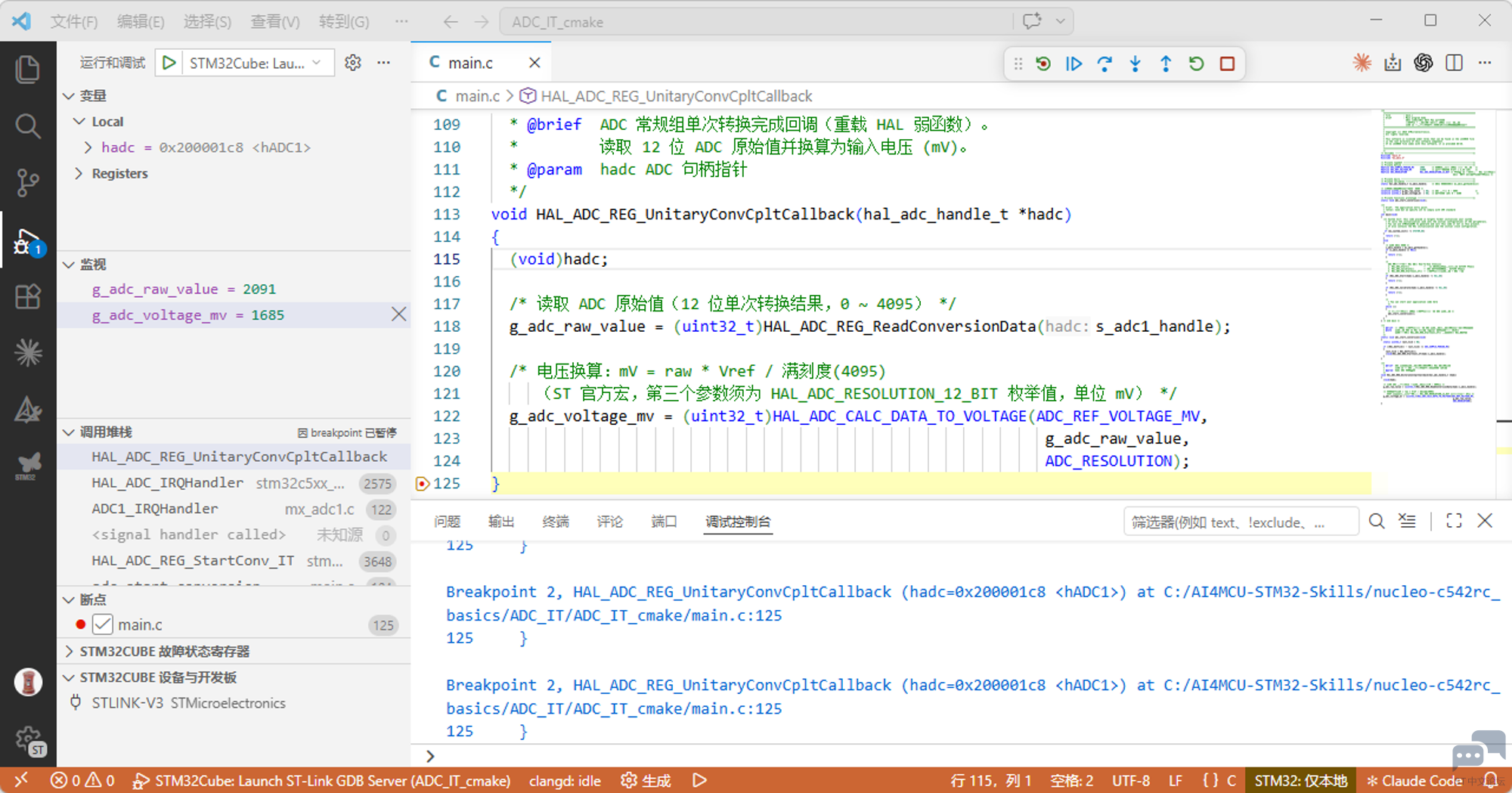Select the HAL_ADC_IRQHandler stack frame
This screenshot has height=793, width=1512.
(234, 483)
